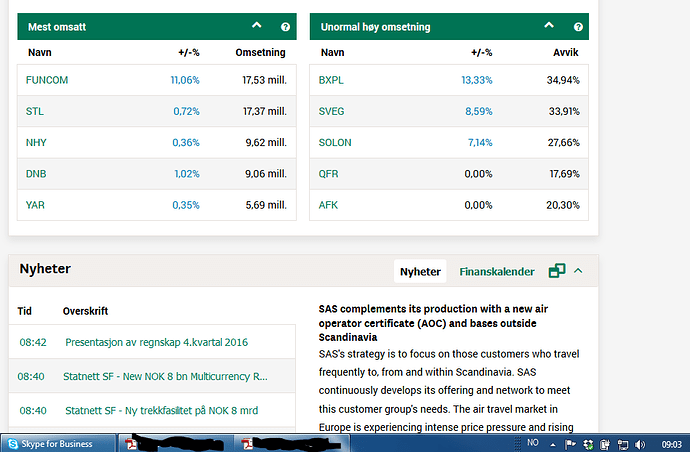The image size is (690, 452).
Task: Click SVEG's 8,59% change value
Action: (479, 111)
